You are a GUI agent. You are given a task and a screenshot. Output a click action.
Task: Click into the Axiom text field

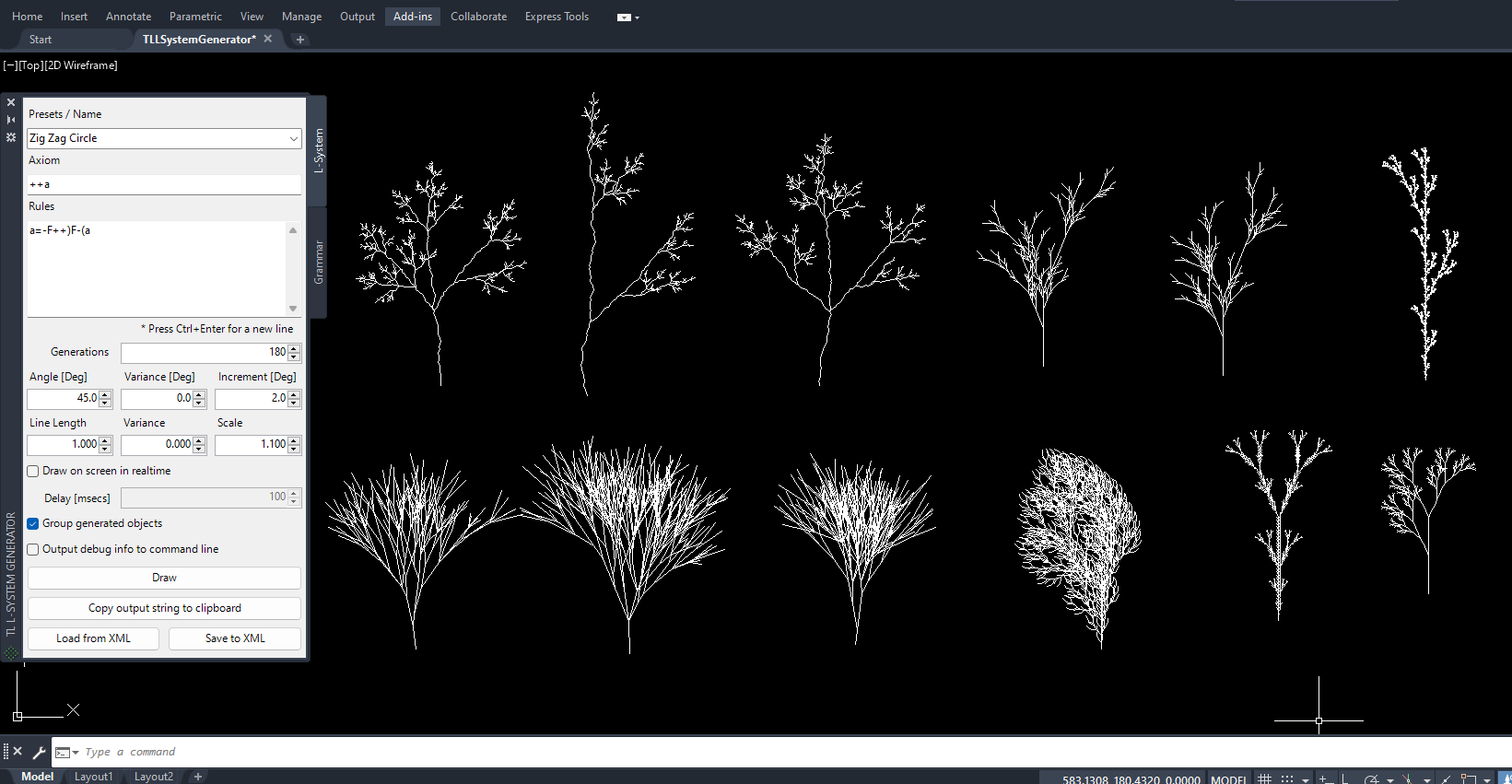164,184
